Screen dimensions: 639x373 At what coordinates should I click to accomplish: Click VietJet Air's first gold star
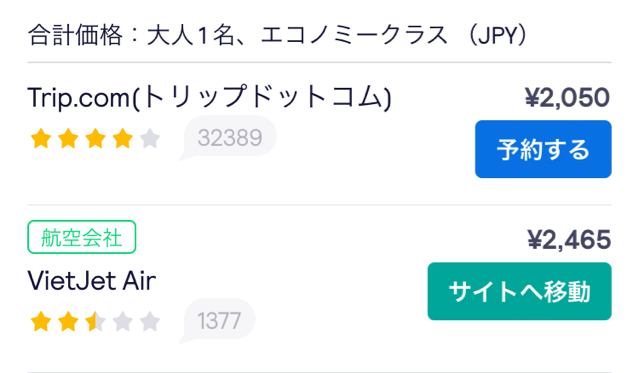[x=41, y=322]
